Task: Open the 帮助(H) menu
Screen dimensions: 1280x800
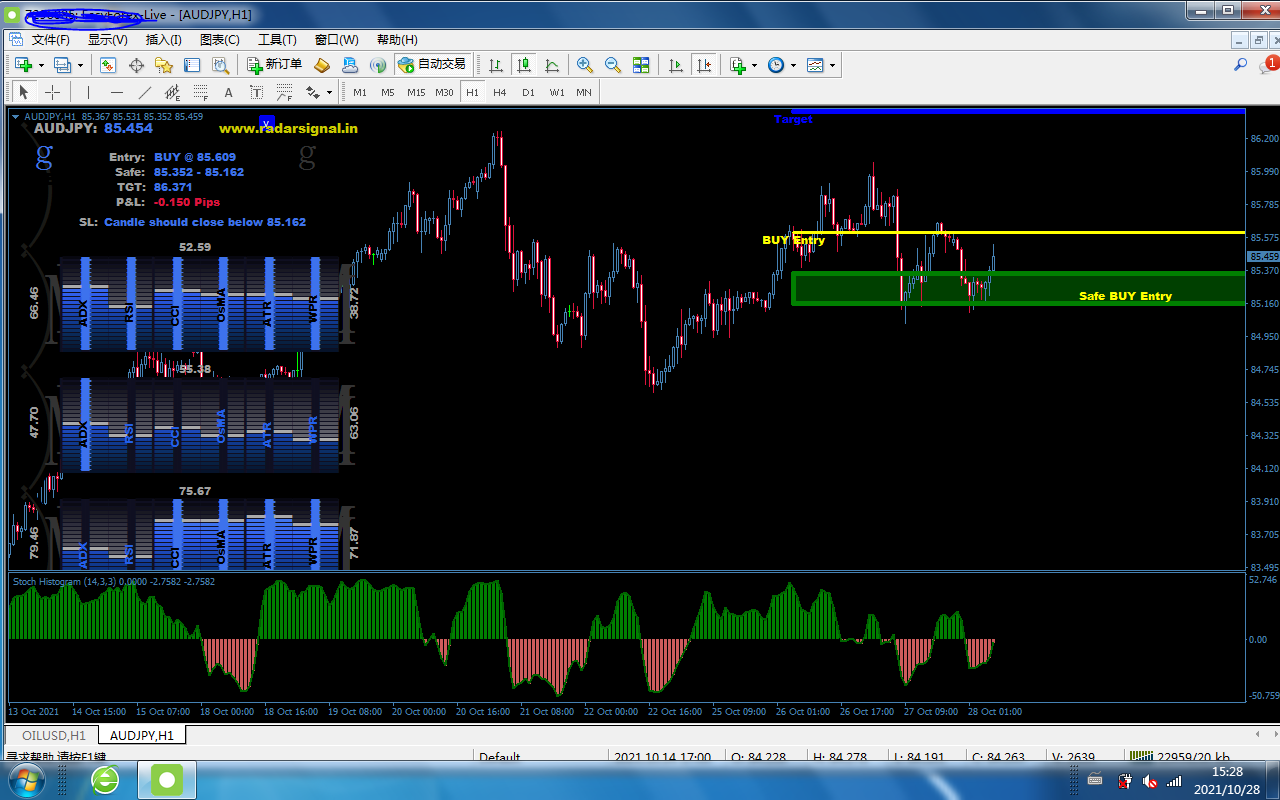Action: (x=397, y=40)
